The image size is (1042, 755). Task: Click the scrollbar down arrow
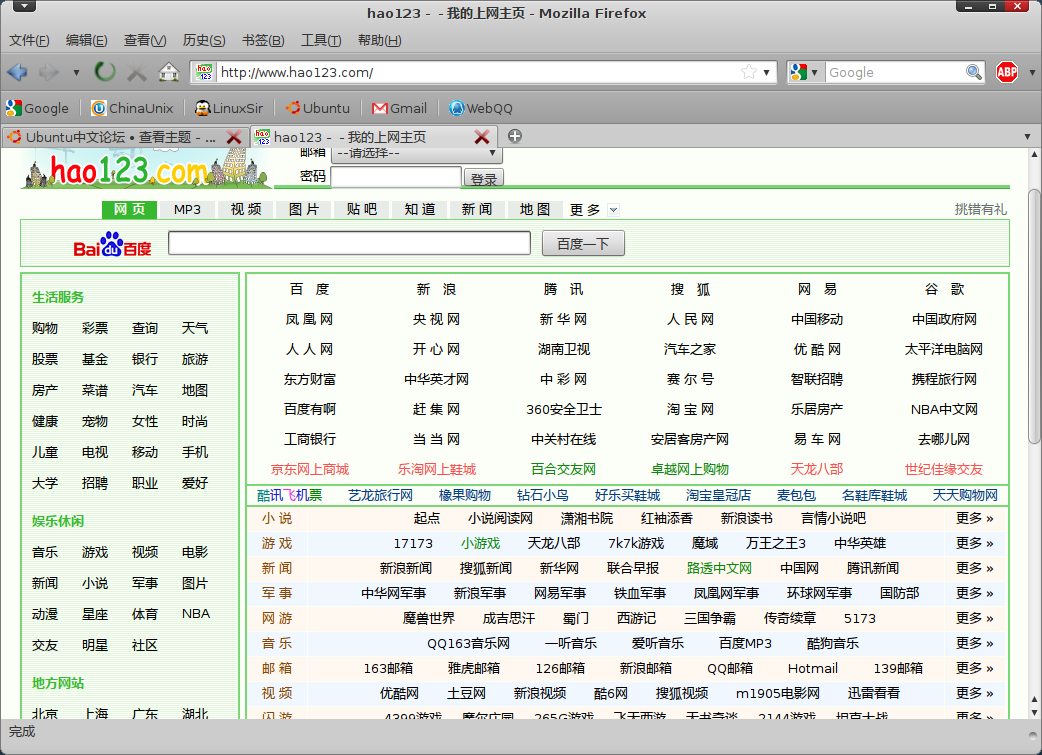pos(1033,712)
